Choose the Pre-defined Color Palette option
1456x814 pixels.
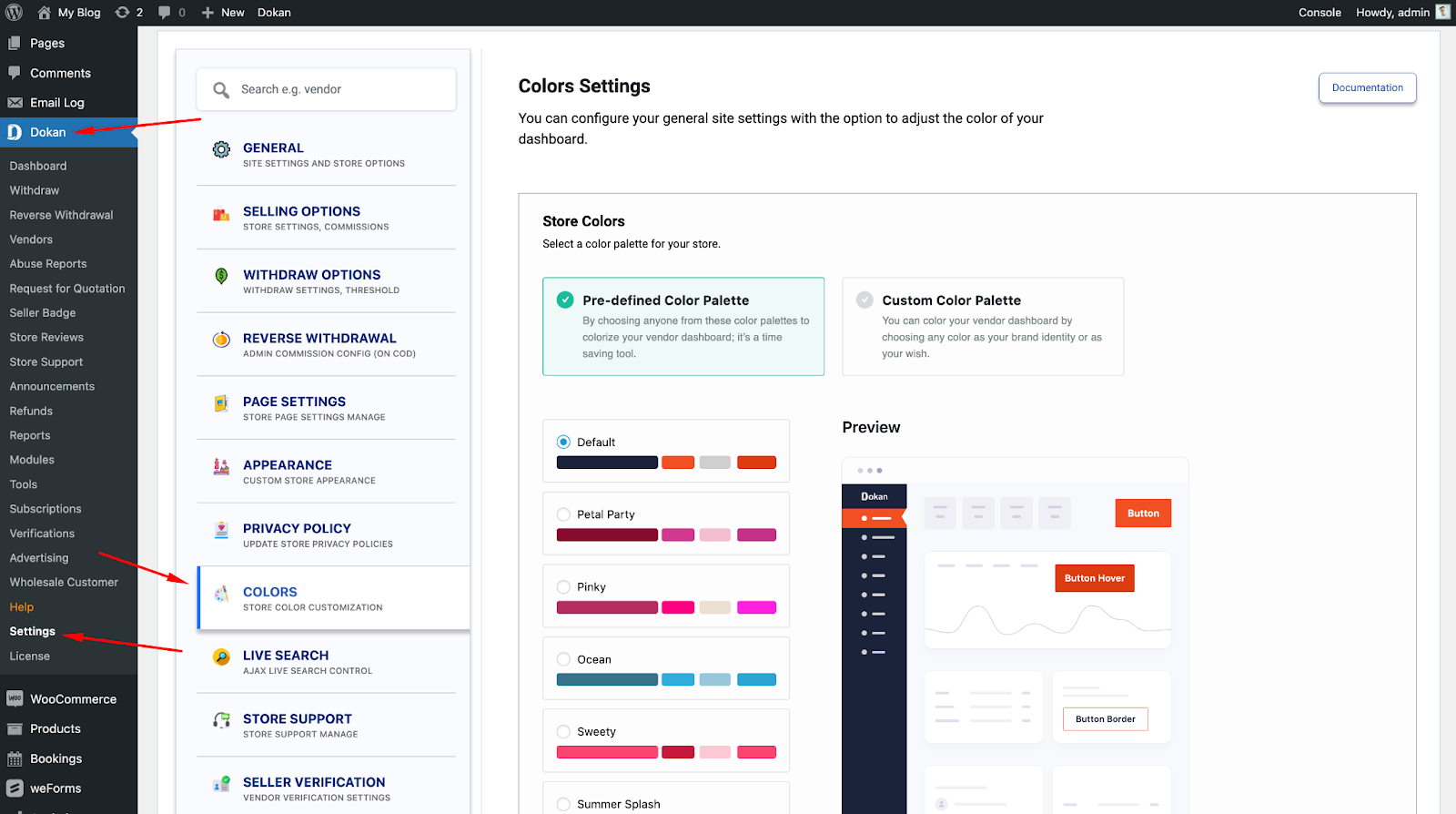pyautogui.click(x=683, y=326)
